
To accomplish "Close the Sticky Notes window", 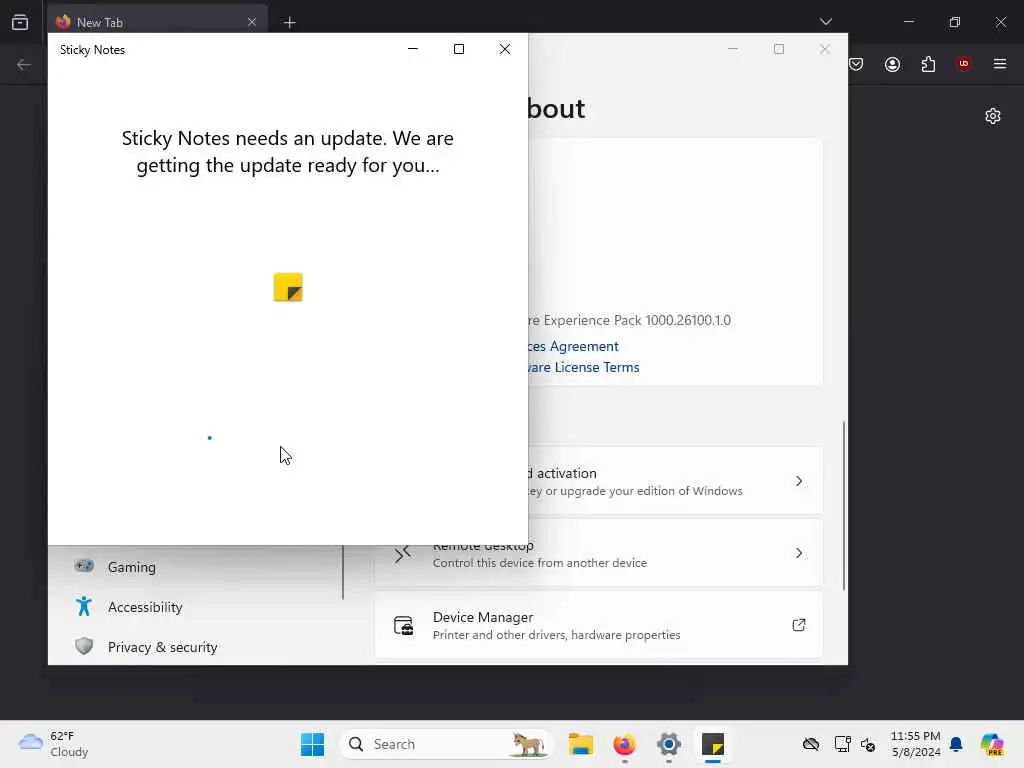I will click(505, 49).
